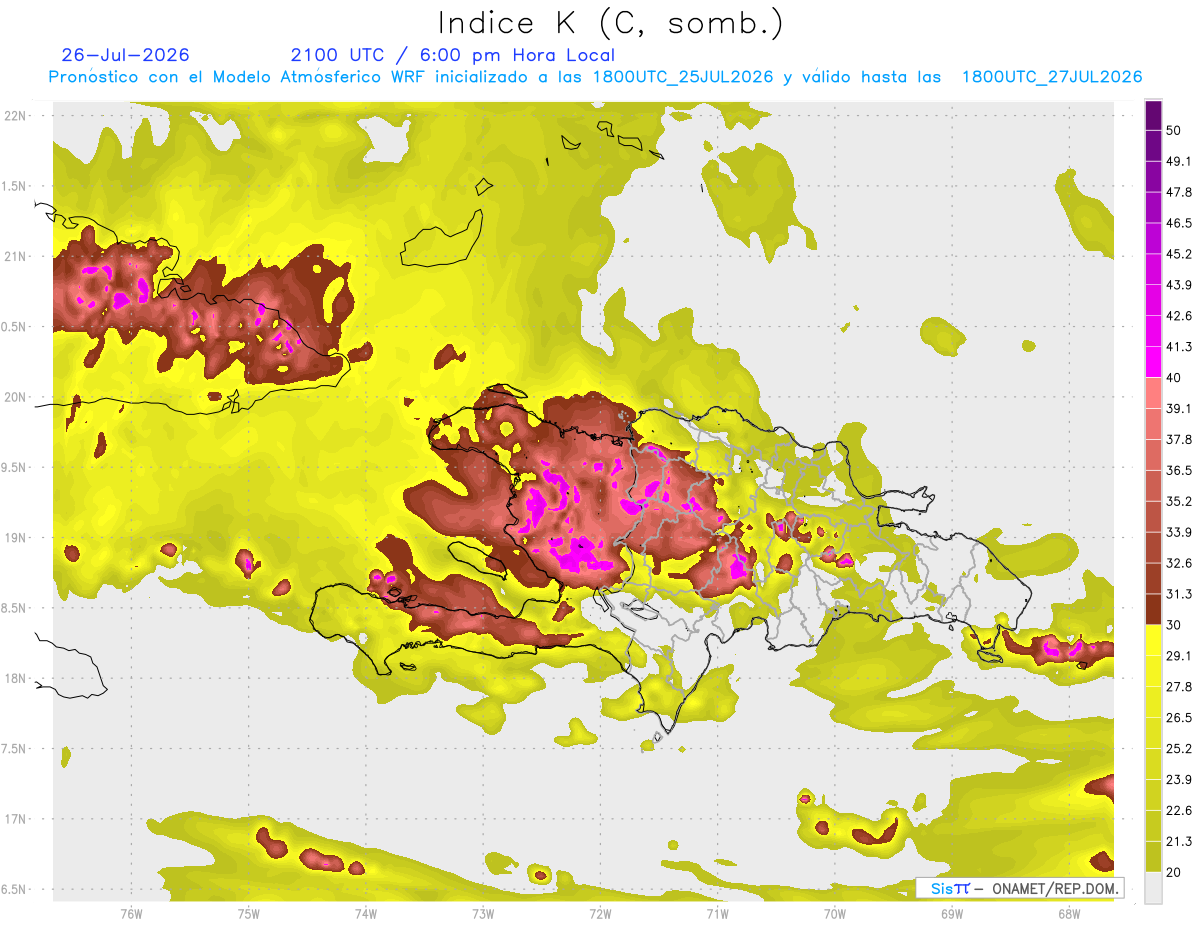Click the colorbar value "46.5"

click(x=1180, y=223)
